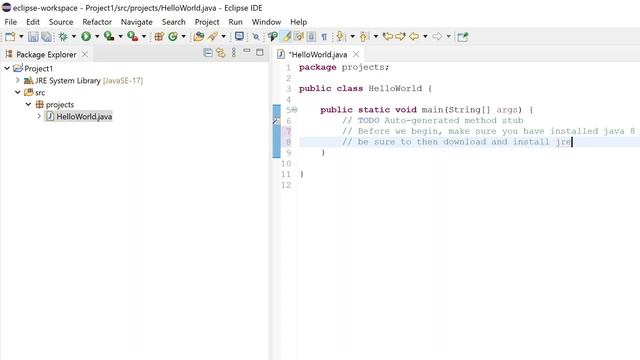Open the Project menu

click(x=207, y=22)
